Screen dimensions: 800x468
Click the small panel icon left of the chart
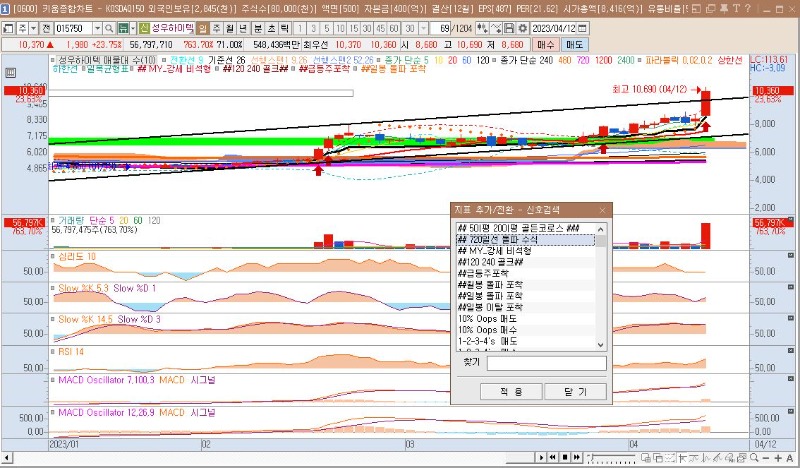12,73
